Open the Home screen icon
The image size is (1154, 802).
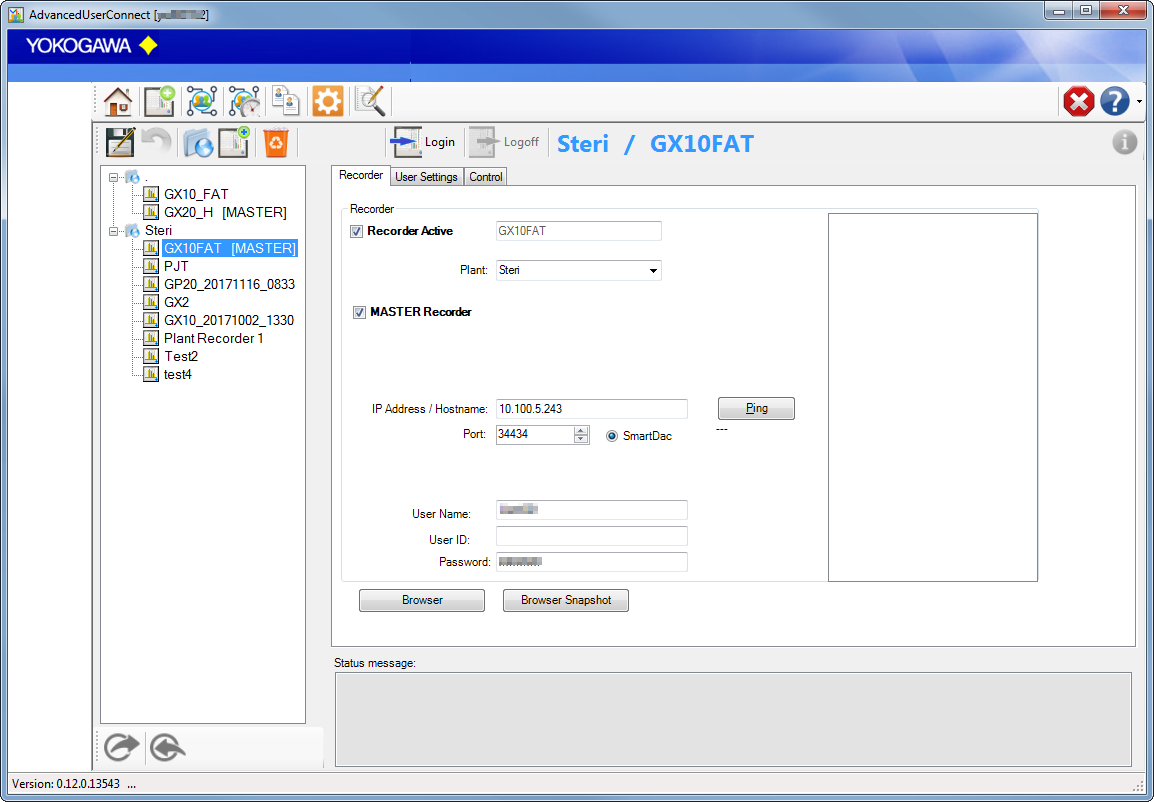[118, 102]
